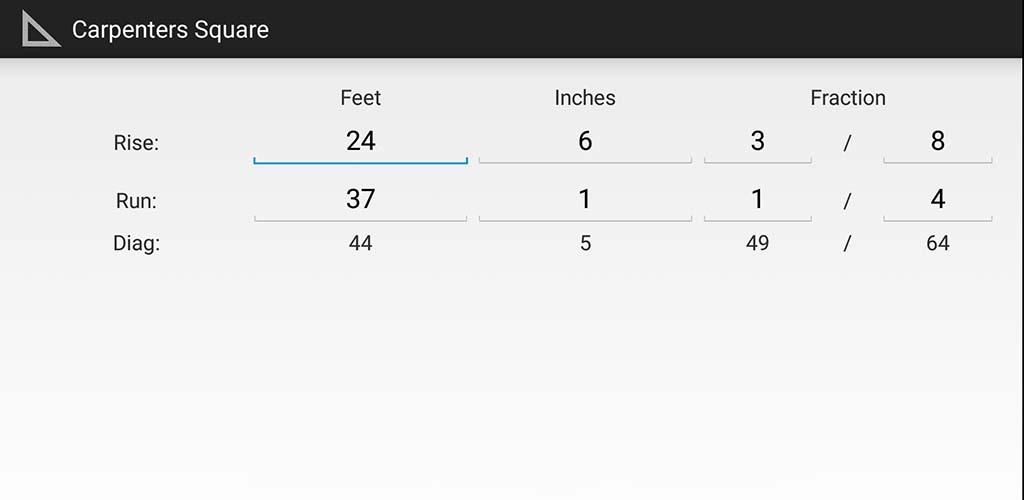This screenshot has height=500, width=1024.
Task: Click the Fraction column header
Action: tap(848, 98)
